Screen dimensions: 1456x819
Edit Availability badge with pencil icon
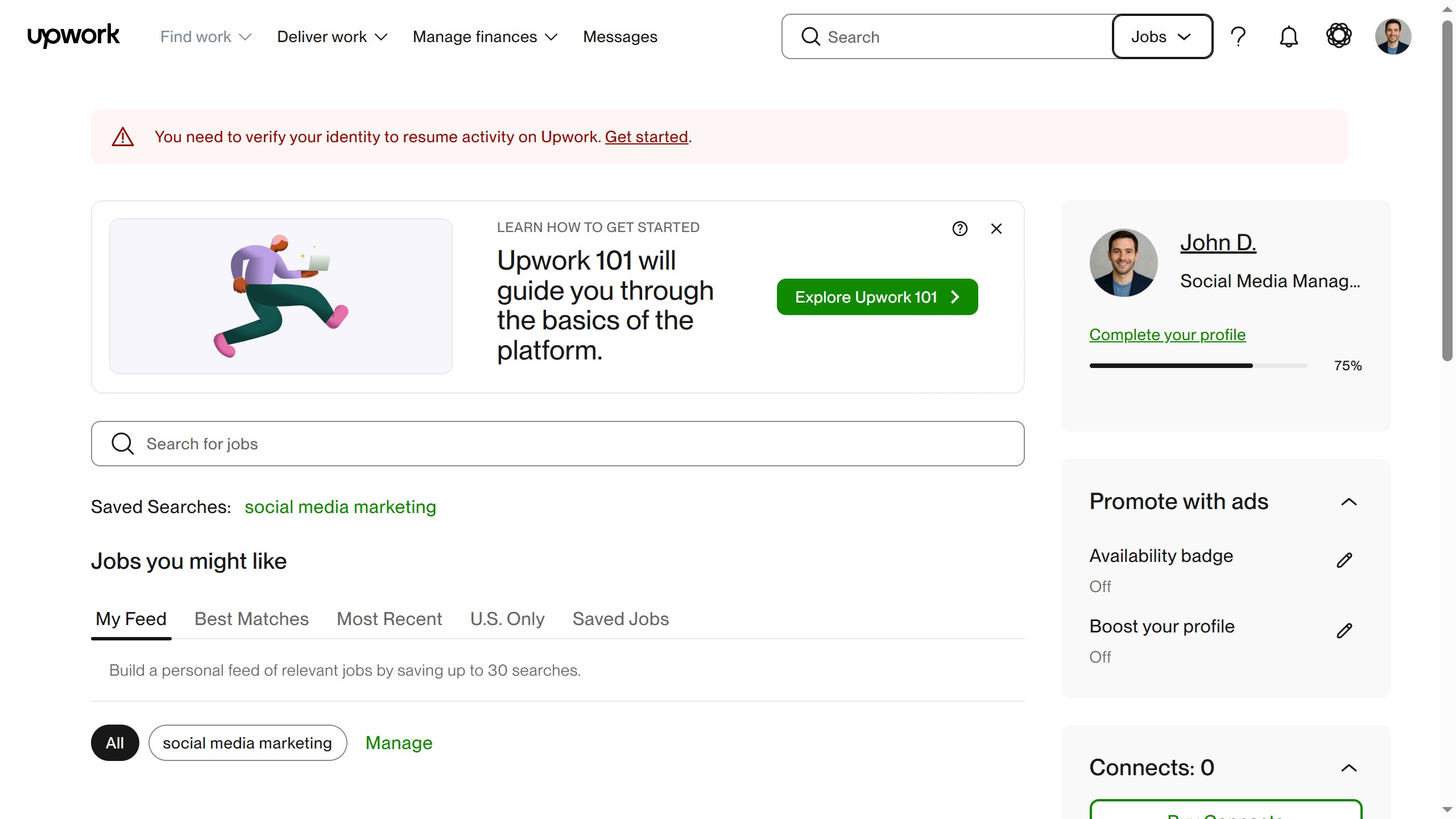pyautogui.click(x=1345, y=560)
